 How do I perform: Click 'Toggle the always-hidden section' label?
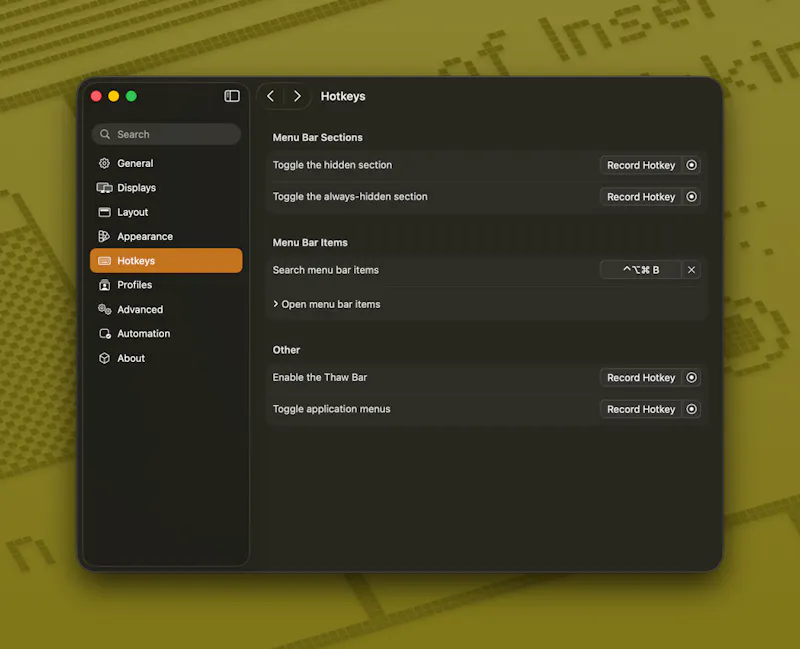point(350,196)
